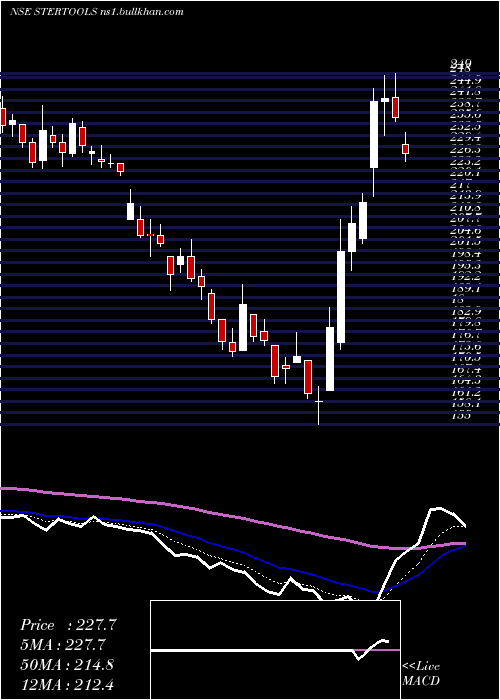Click the 201.5 price axis label
The image size is (500, 700).
click(x=465, y=242)
